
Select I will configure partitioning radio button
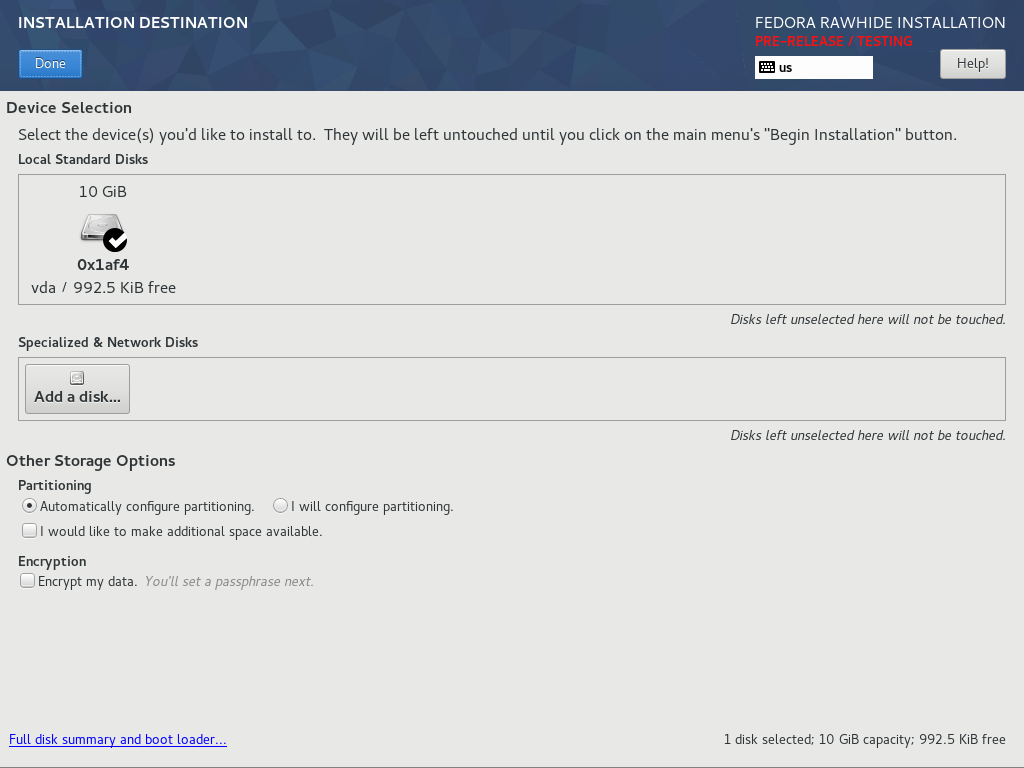pos(280,505)
